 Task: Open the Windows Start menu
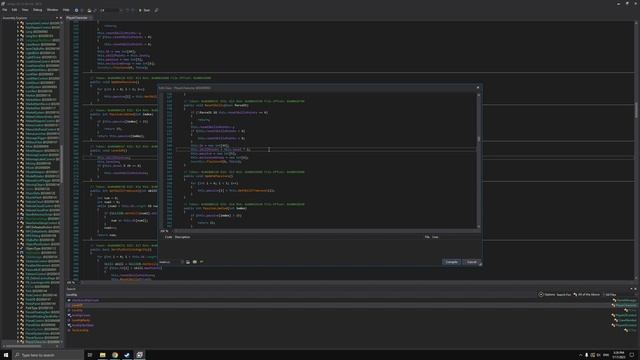tap(6, 355)
